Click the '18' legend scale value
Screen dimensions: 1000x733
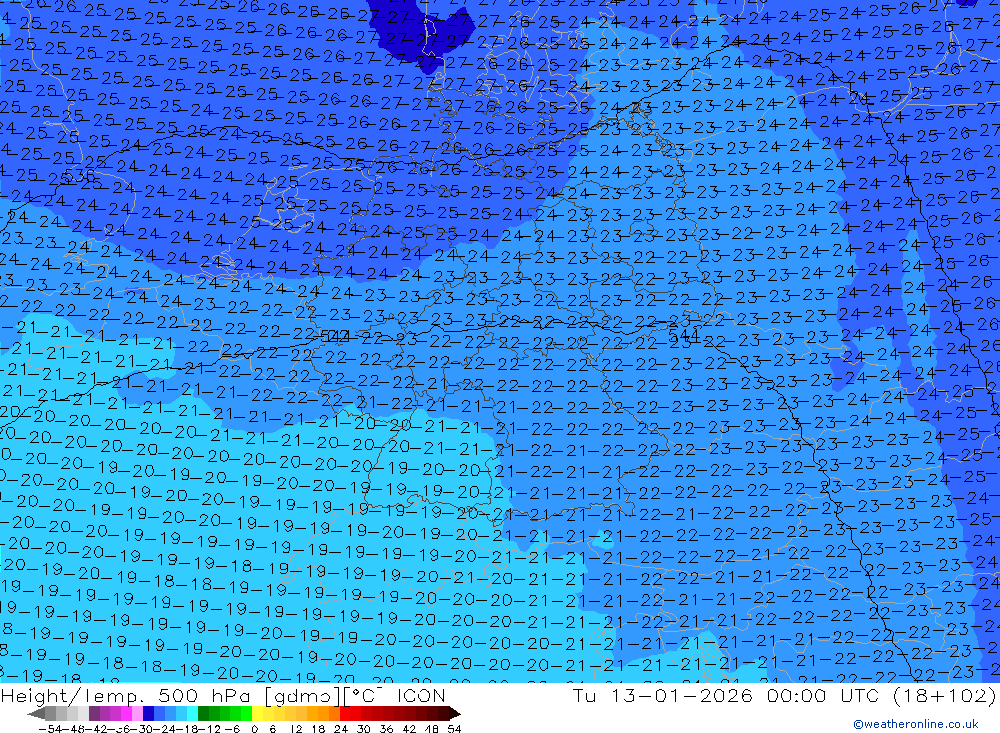pos(318,729)
